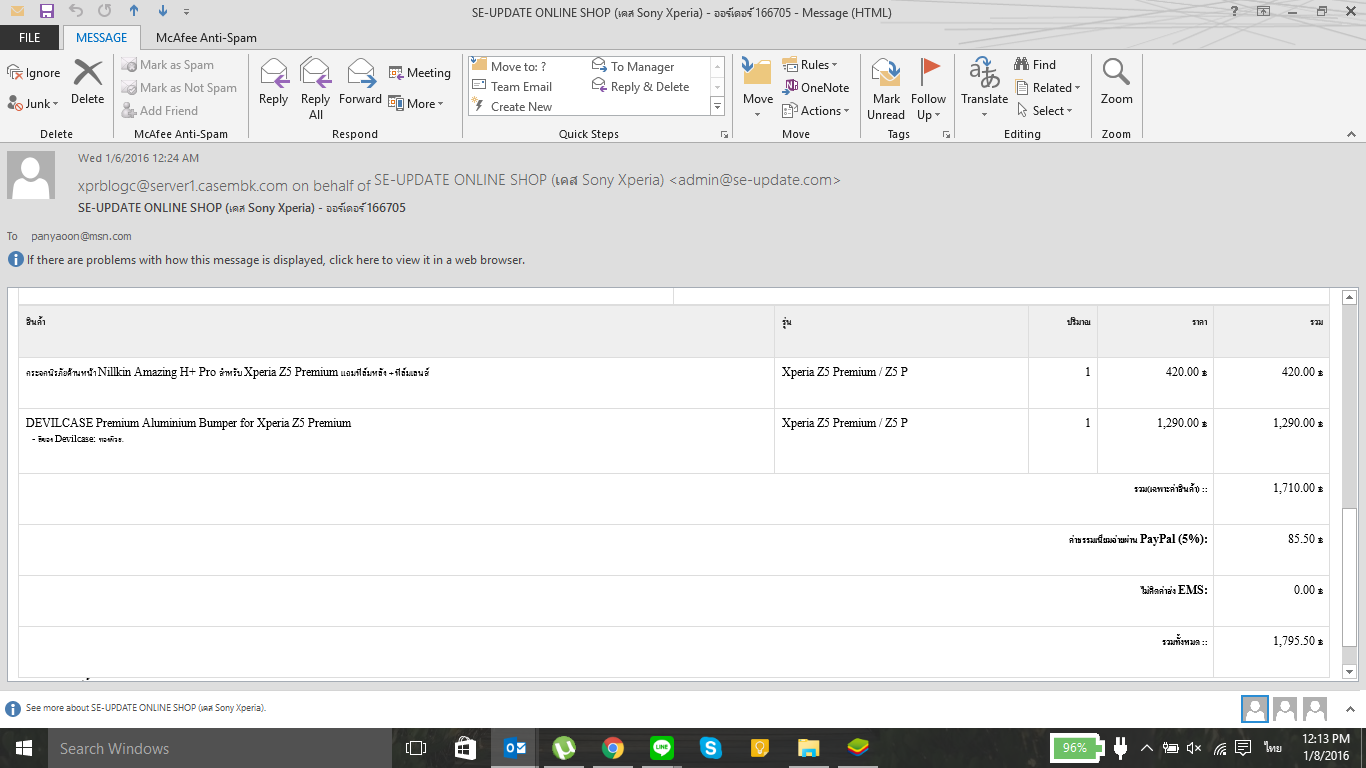Open Task View on the taskbar

416,748
